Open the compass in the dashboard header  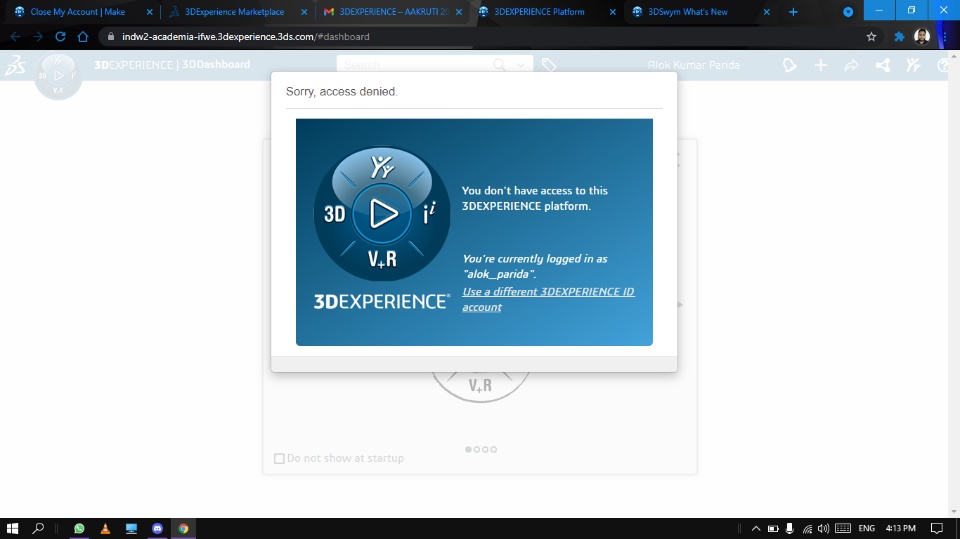click(58, 76)
